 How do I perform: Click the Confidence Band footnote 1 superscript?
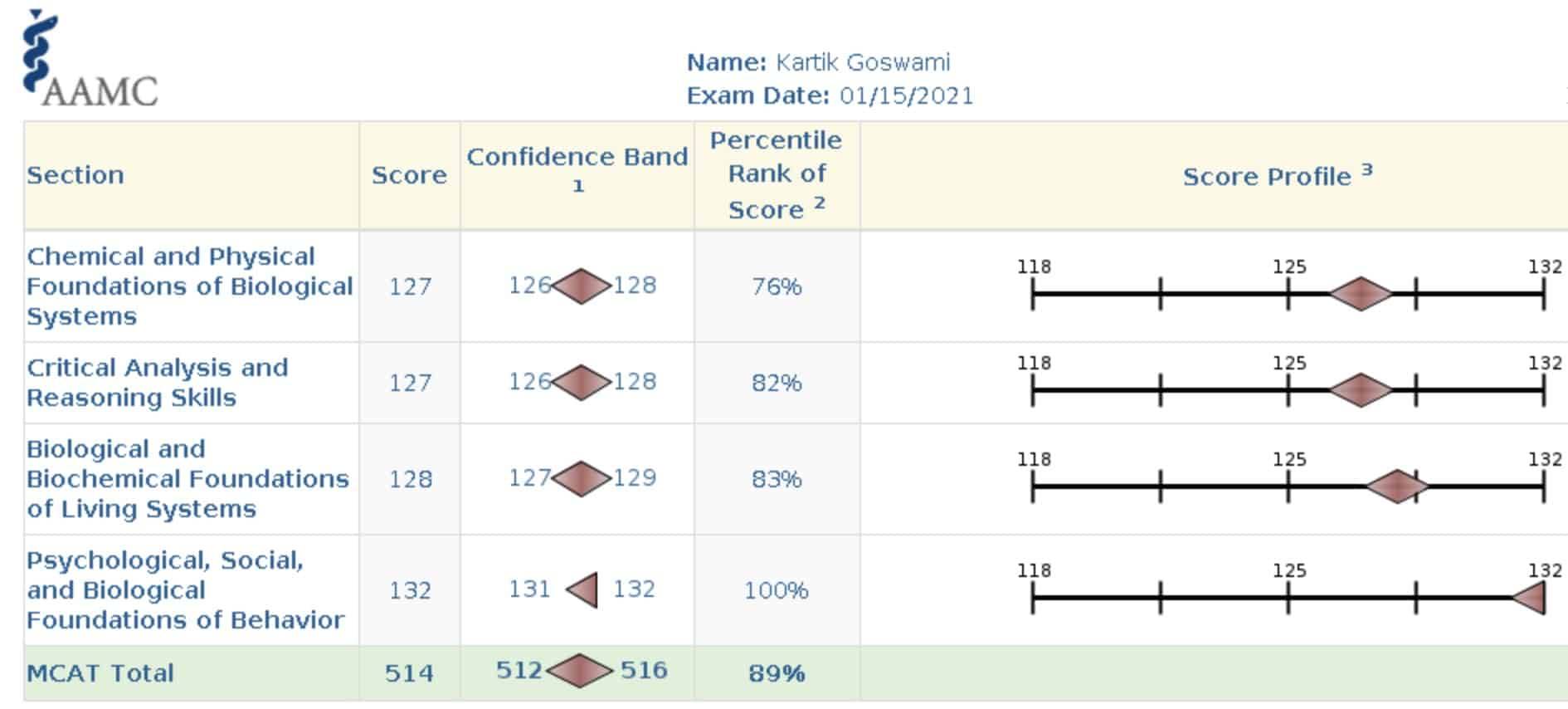point(578,186)
